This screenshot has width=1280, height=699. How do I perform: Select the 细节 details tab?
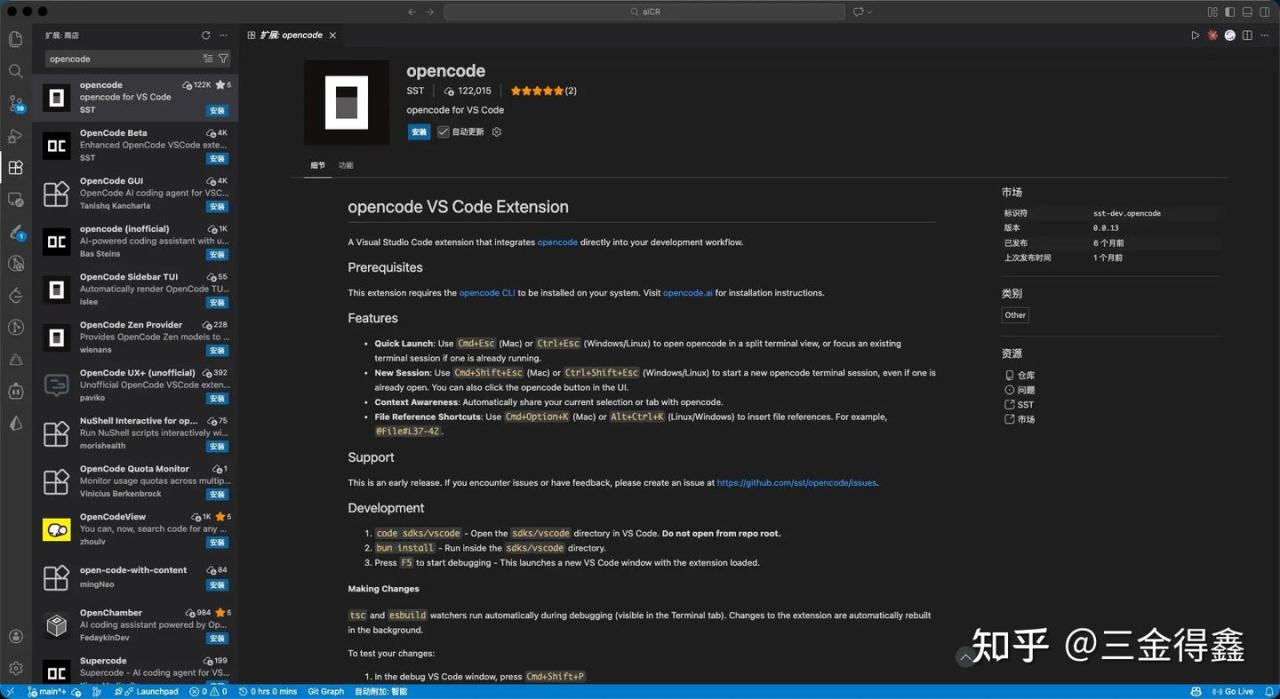[x=317, y=165]
